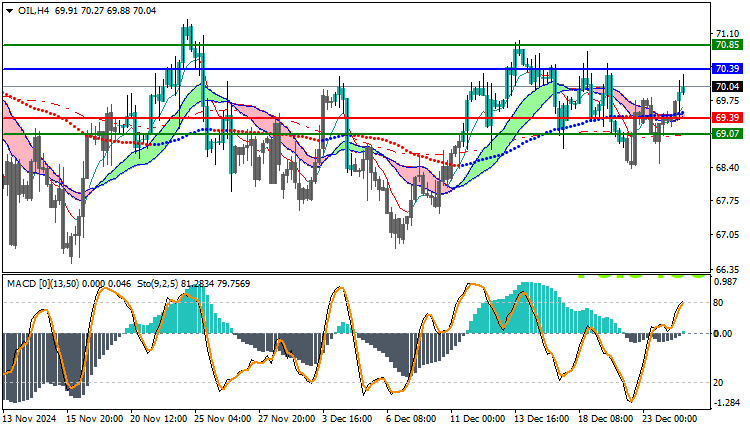
Task: Select the blue 70.39 price level tag
Action: tap(727, 69)
